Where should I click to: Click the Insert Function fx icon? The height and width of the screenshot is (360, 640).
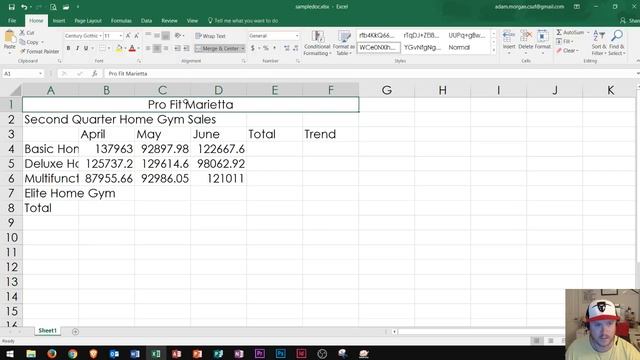click(94, 73)
